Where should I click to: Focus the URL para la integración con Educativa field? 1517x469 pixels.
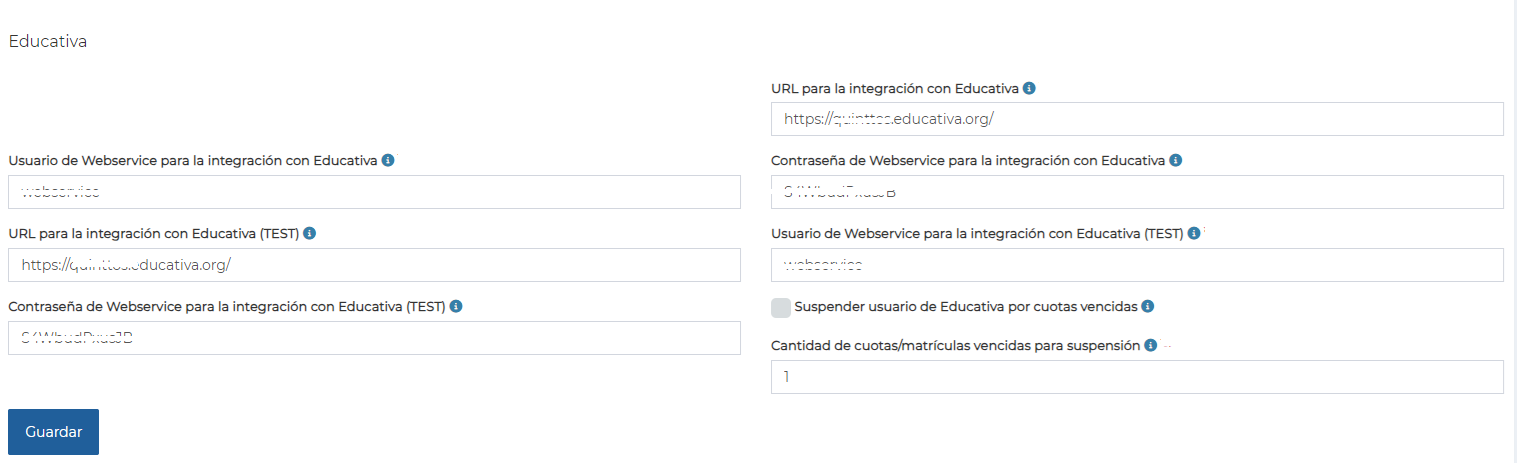point(1137,119)
